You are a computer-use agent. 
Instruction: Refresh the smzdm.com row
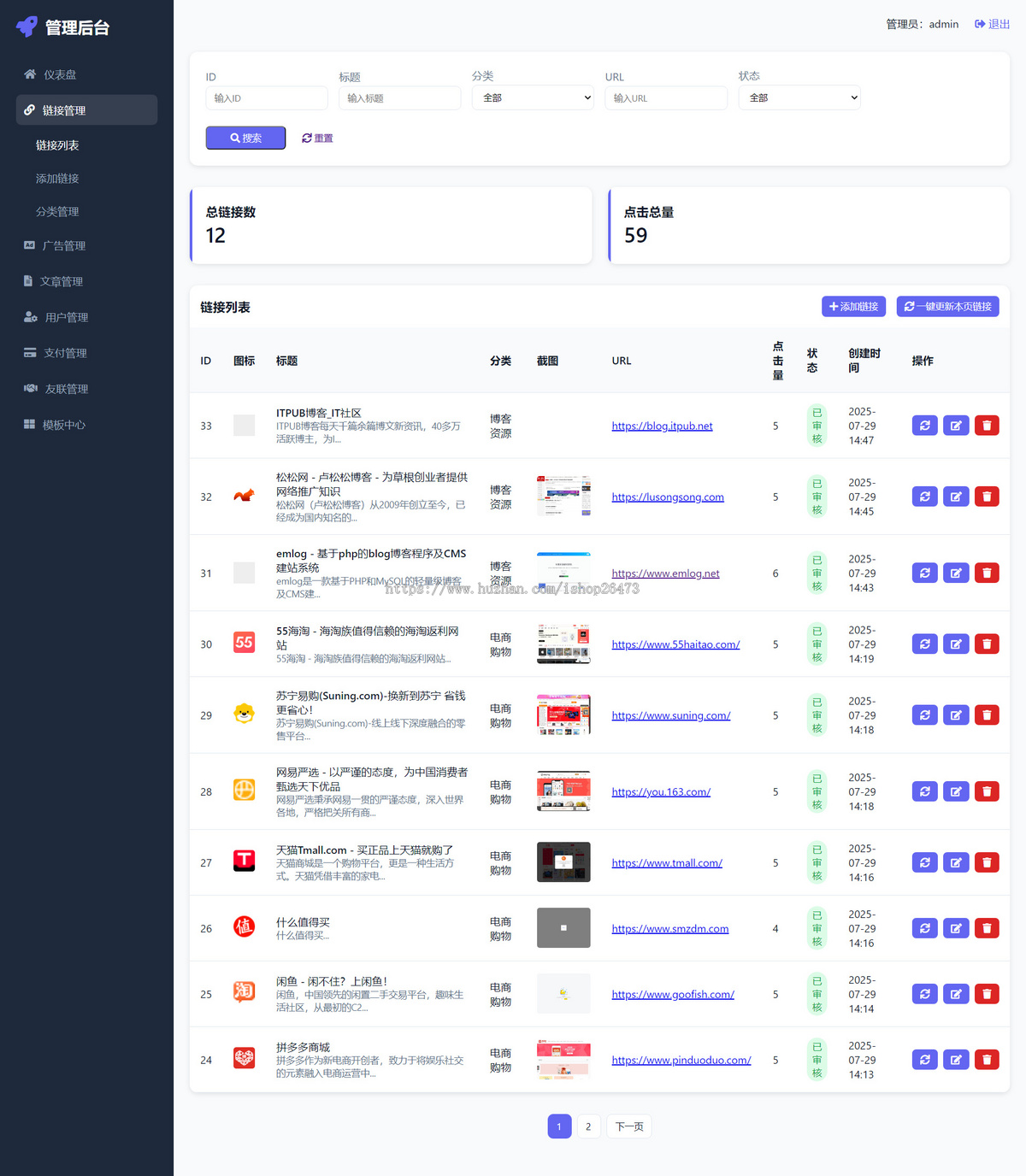point(925,929)
